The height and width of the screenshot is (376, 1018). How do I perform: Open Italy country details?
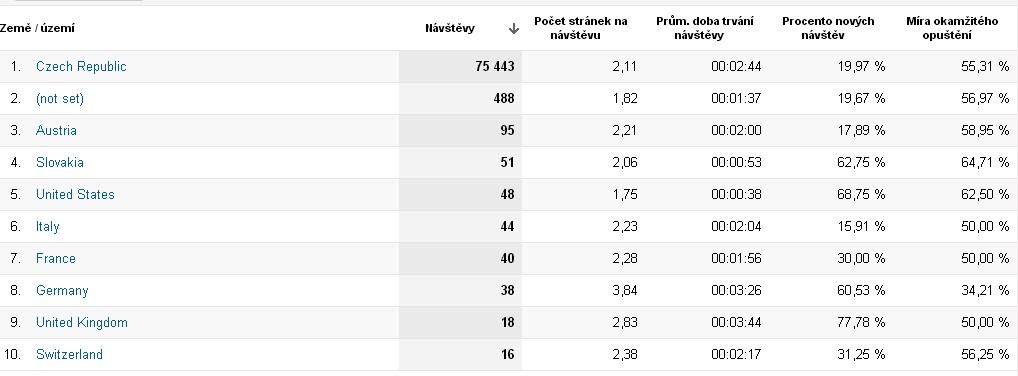[x=47, y=227]
